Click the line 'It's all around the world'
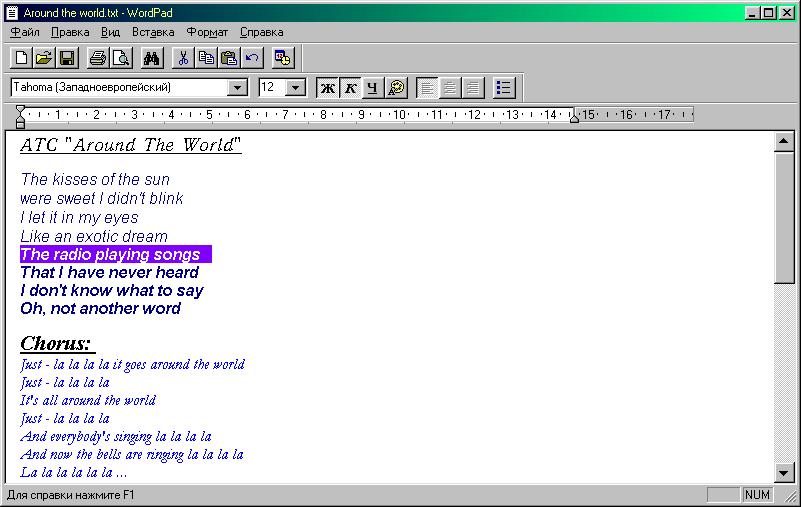The height and width of the screenshot is (507, 801). pos(88,400)
